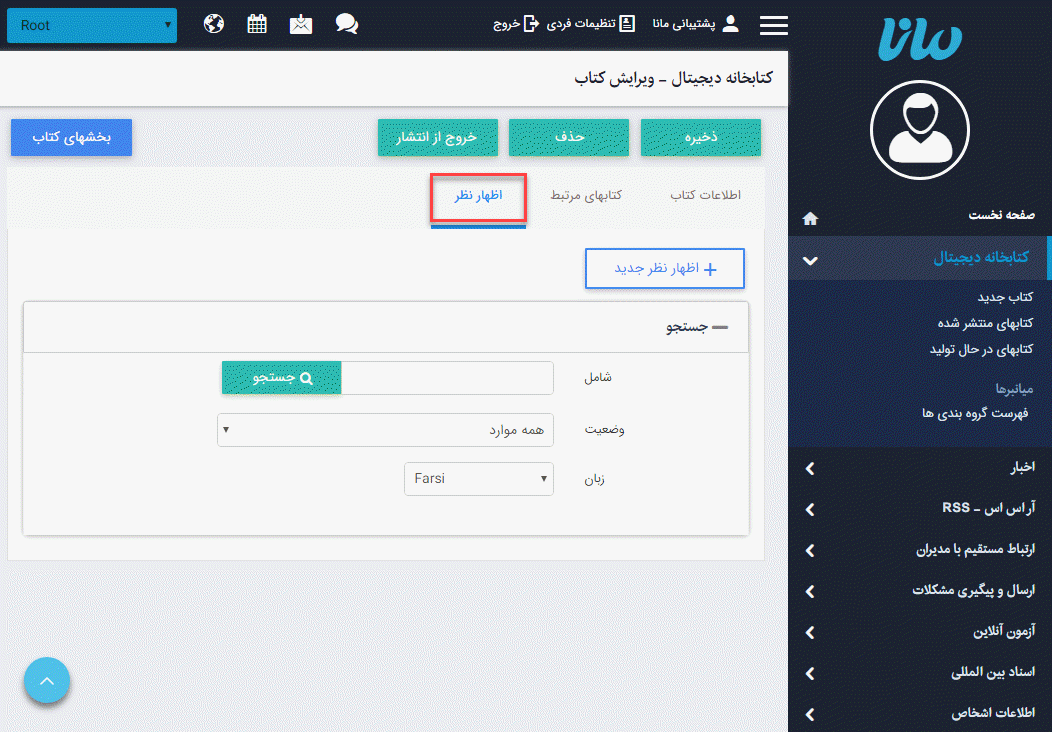This screenshot has width=1052, height=732.
Task: Open the وضعیت dropdown showing همه موارد
Action: coord(386,429)
